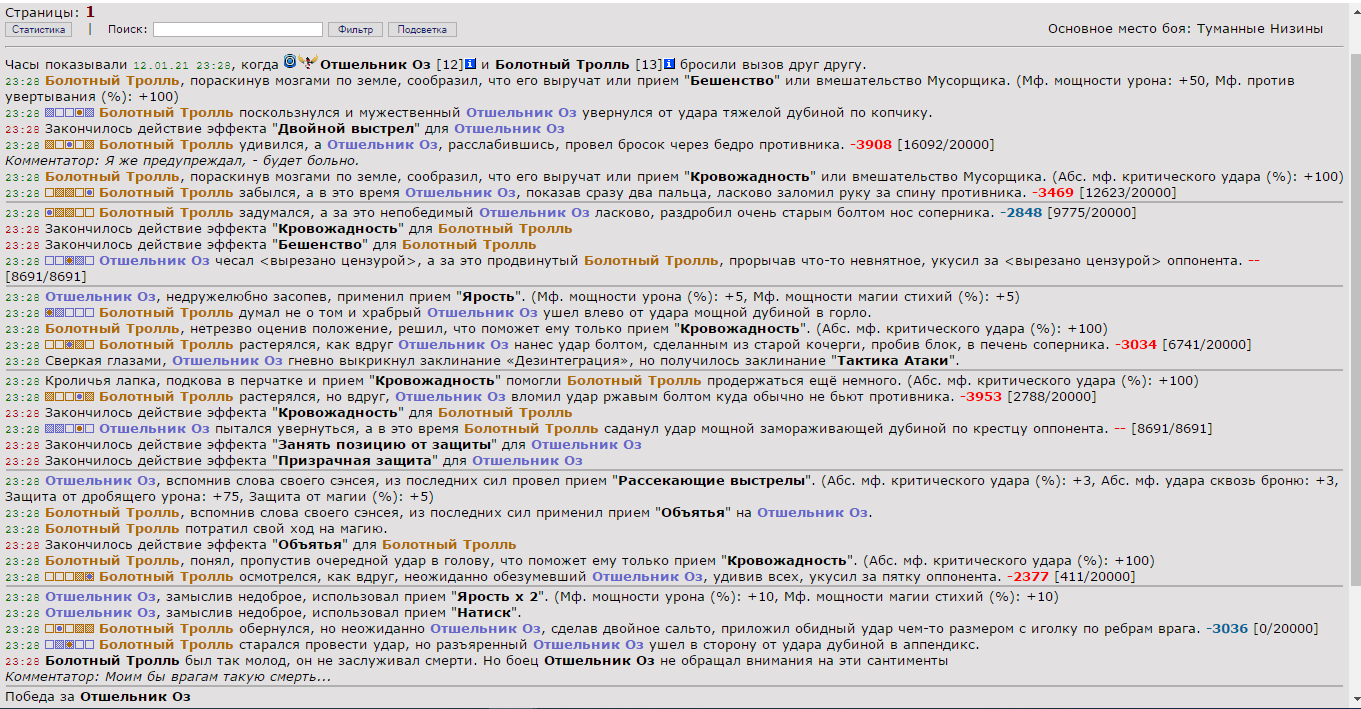Click the damage value -3034

1136,344
